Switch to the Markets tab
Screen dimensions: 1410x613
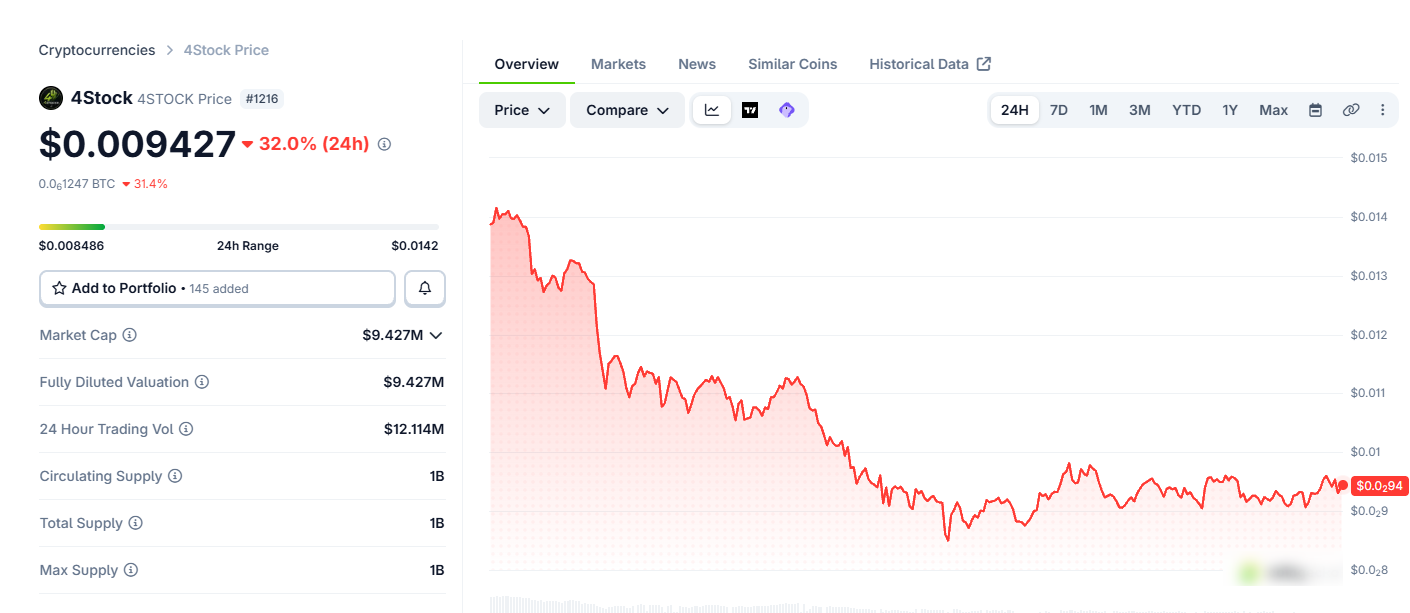[618, 64]
